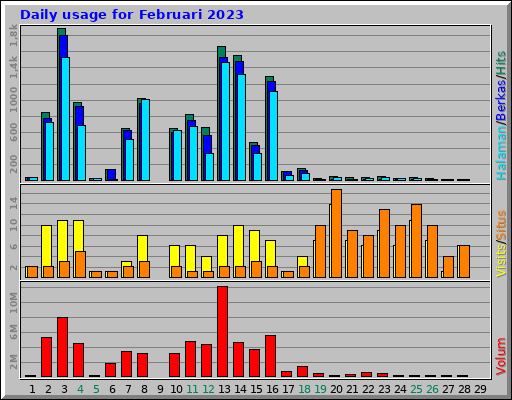This screenshot has height=400, width=512.
Task: Click the red Volum bar for day 16
Action: pyautogui.click(x=271, y=356)
